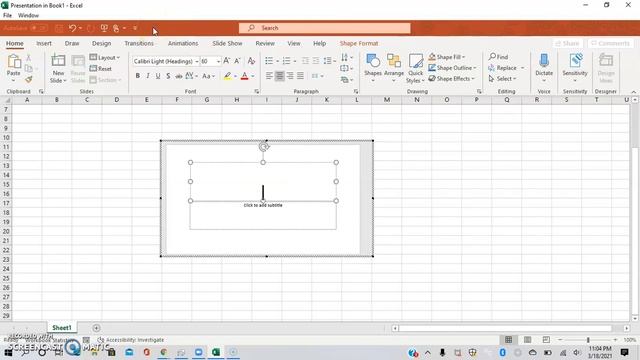Increase list indent level
This screenshot has height=360, width=640.
(x=316, y=61)
